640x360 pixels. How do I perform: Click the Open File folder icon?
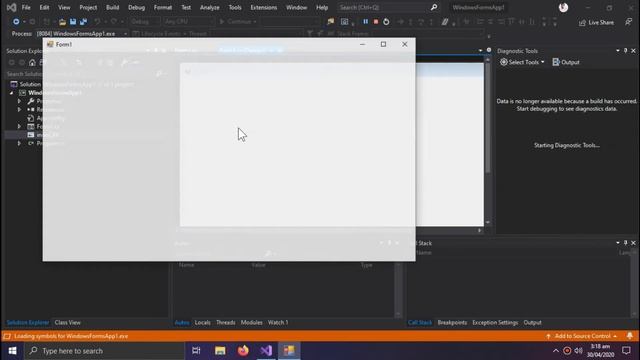pos(62,22)
